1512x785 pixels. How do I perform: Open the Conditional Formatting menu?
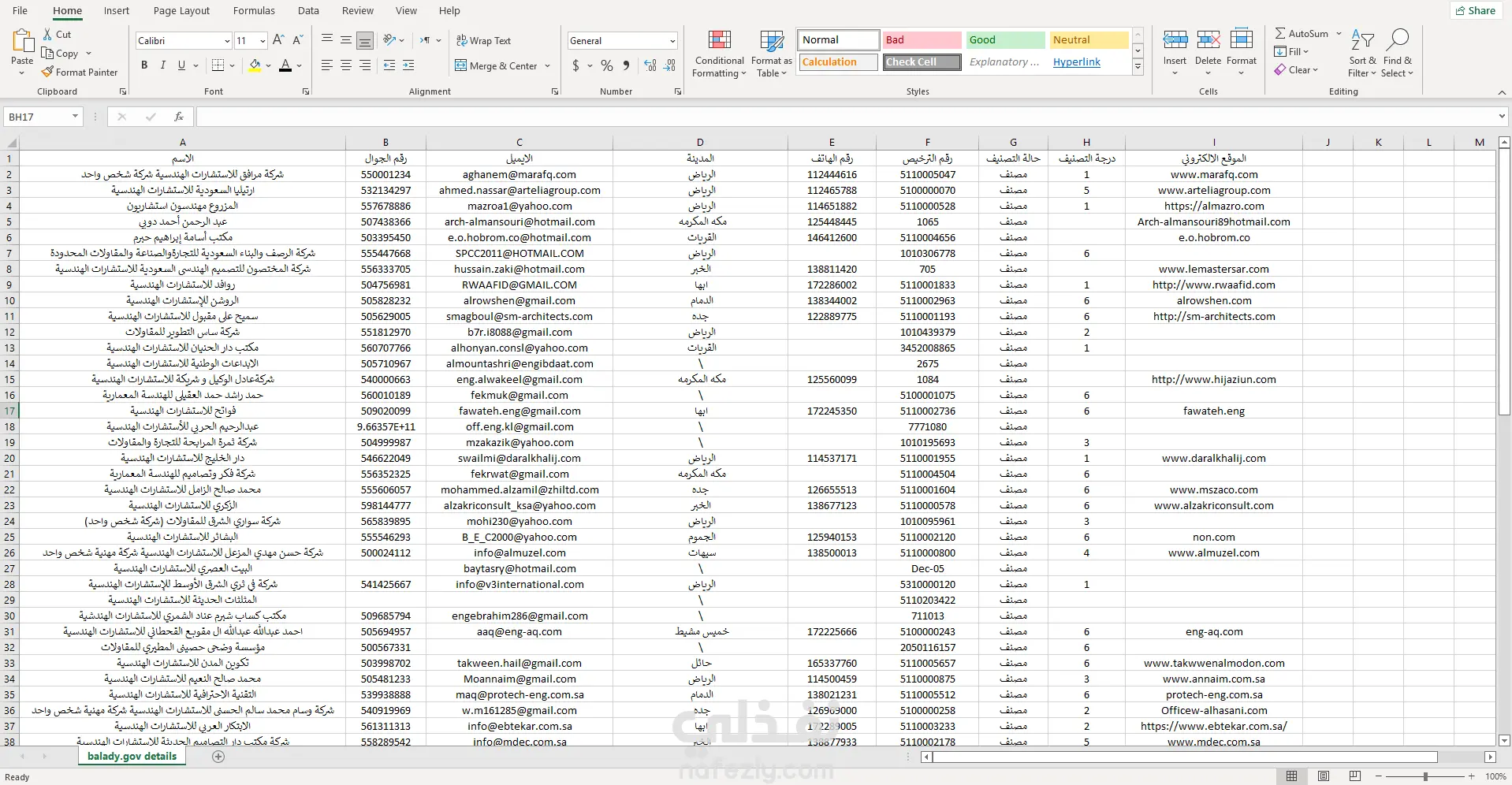tap(718, 54)
